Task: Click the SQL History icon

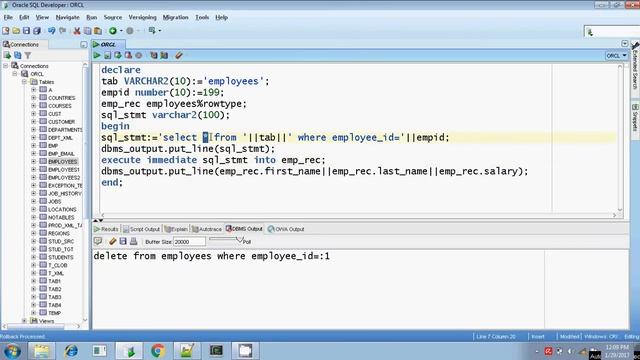Action: pos(153,55)
